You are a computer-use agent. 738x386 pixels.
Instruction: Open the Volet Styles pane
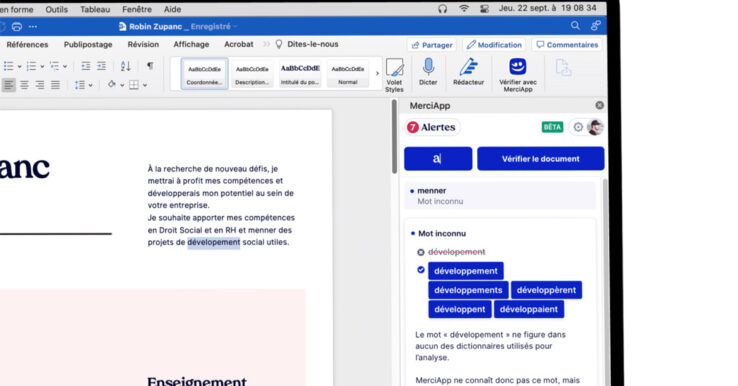coord(394,74)
